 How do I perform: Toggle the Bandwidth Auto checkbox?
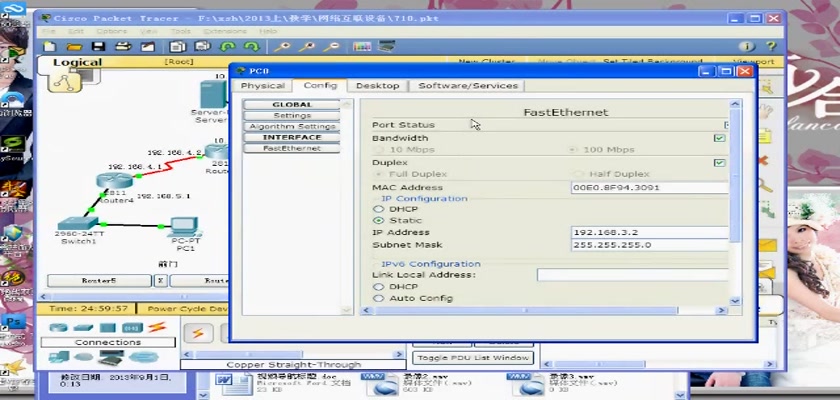pyautogui.click(x=719, y=138)
